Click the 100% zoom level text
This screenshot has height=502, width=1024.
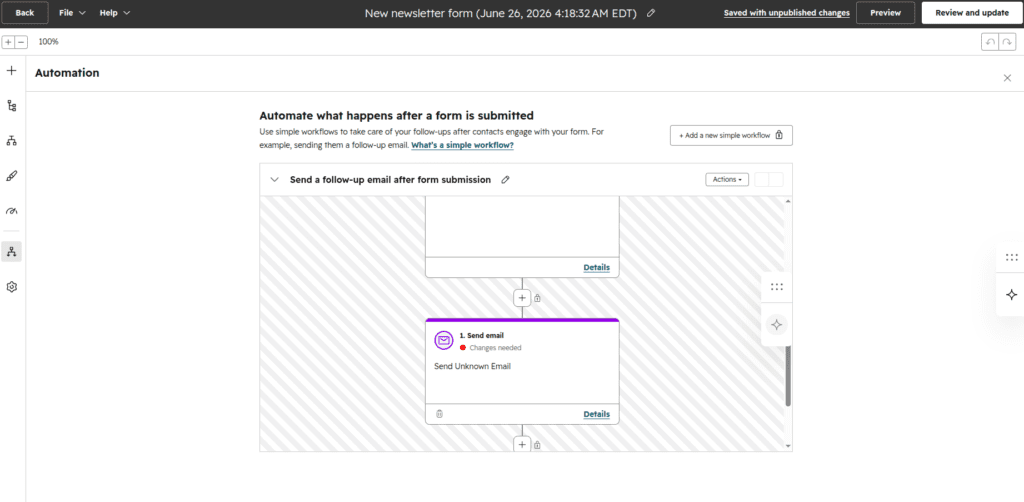pos(48,42)
